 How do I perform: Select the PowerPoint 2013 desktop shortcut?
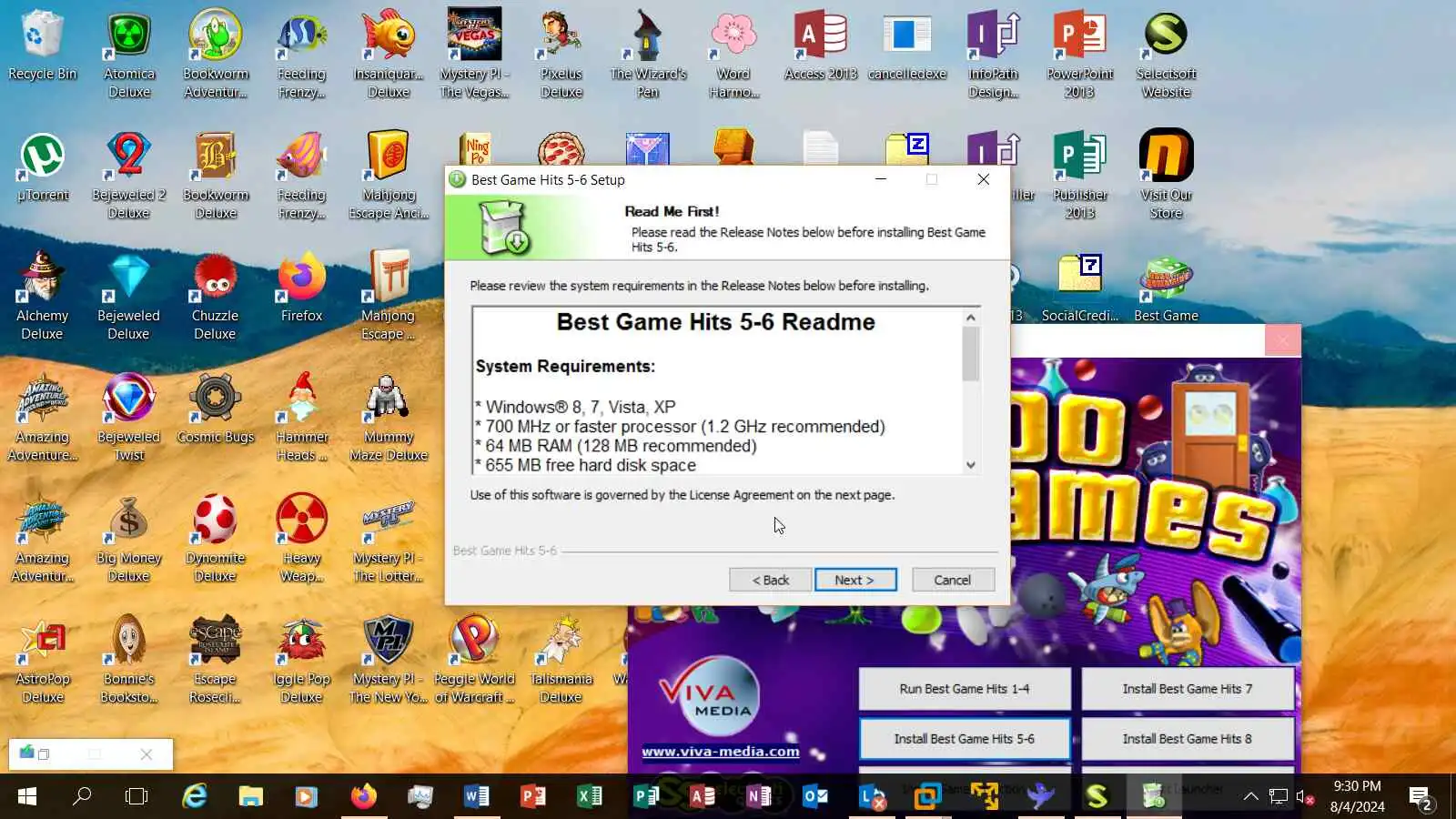click(1079, 55)
